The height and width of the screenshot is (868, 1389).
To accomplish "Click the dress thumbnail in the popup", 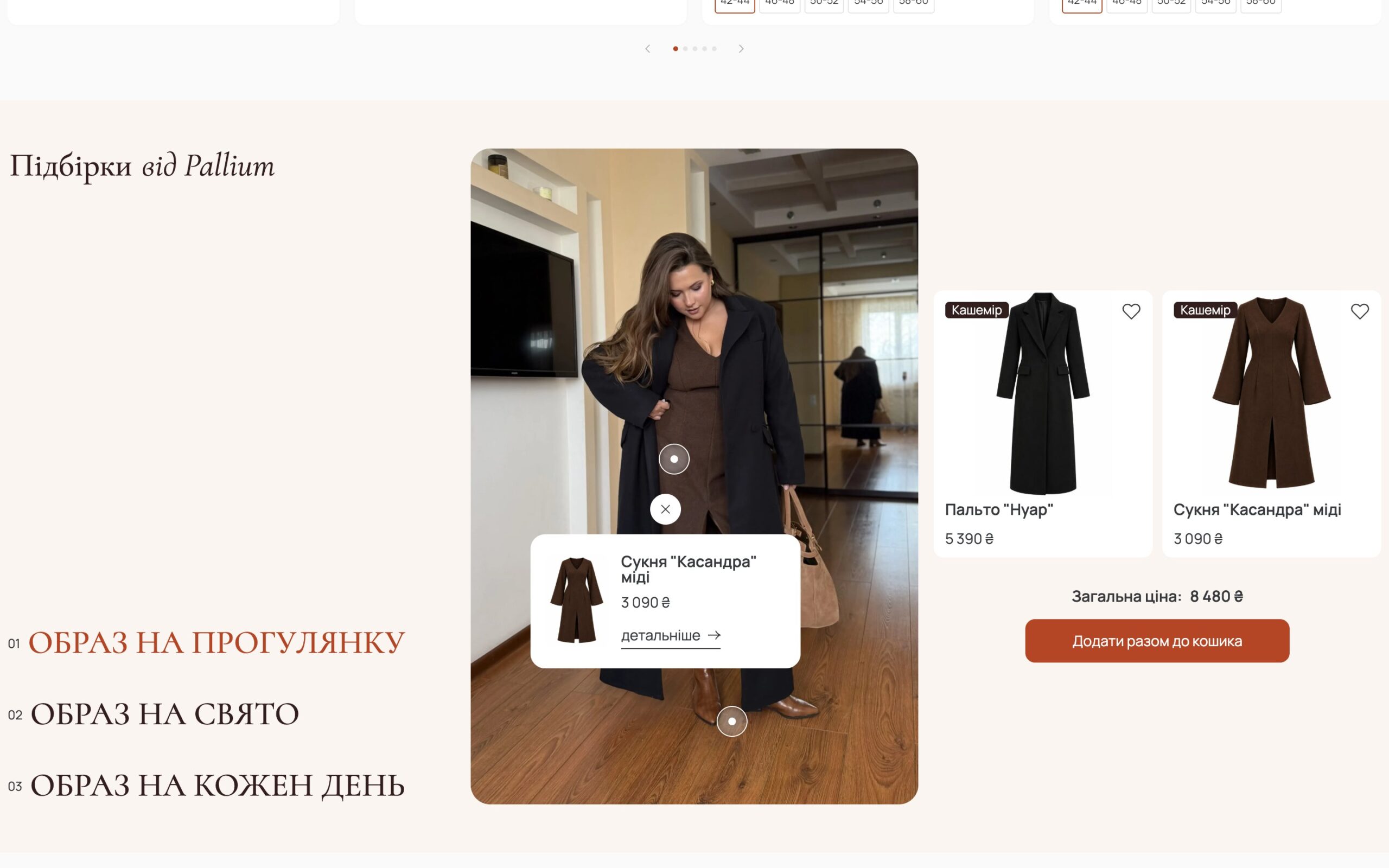I will click(x=576, y=600).
